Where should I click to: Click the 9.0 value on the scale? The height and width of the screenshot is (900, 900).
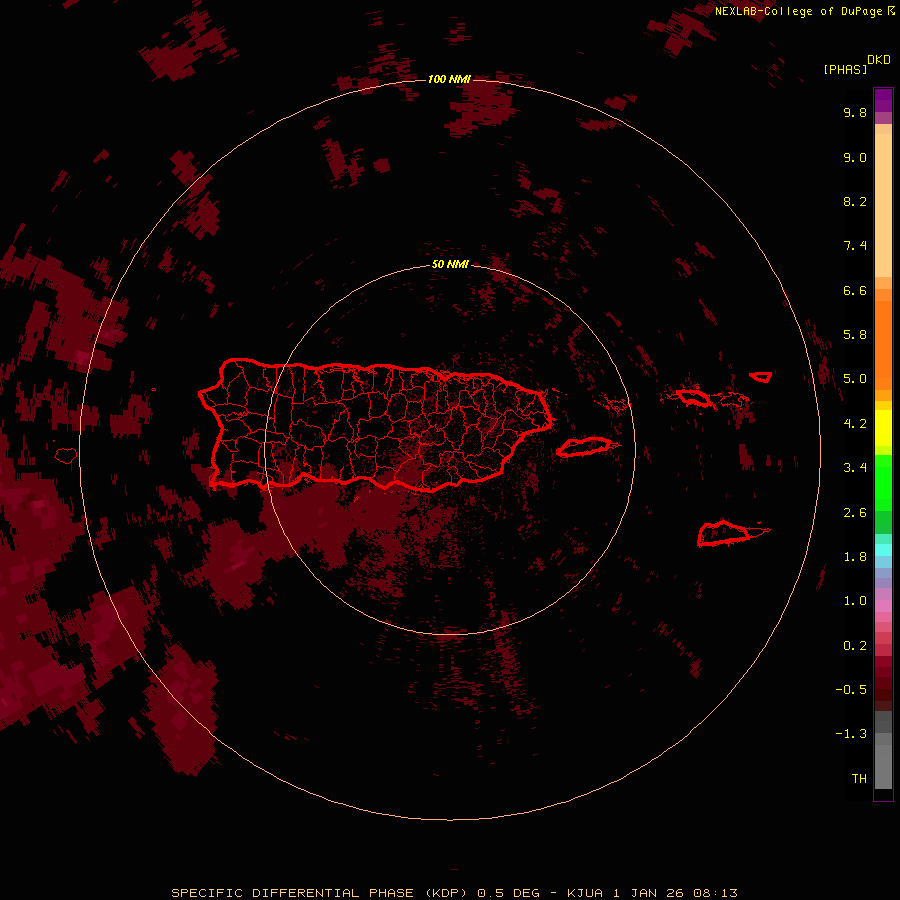tap(855, 157)
